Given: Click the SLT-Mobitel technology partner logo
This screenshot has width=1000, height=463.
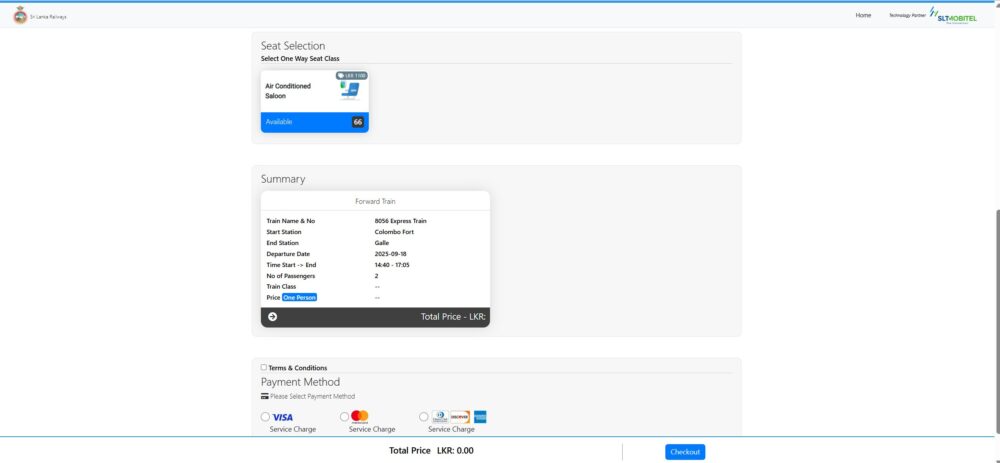Looking at the screenshot, I should pyautogui.click(x=953, y=15).
